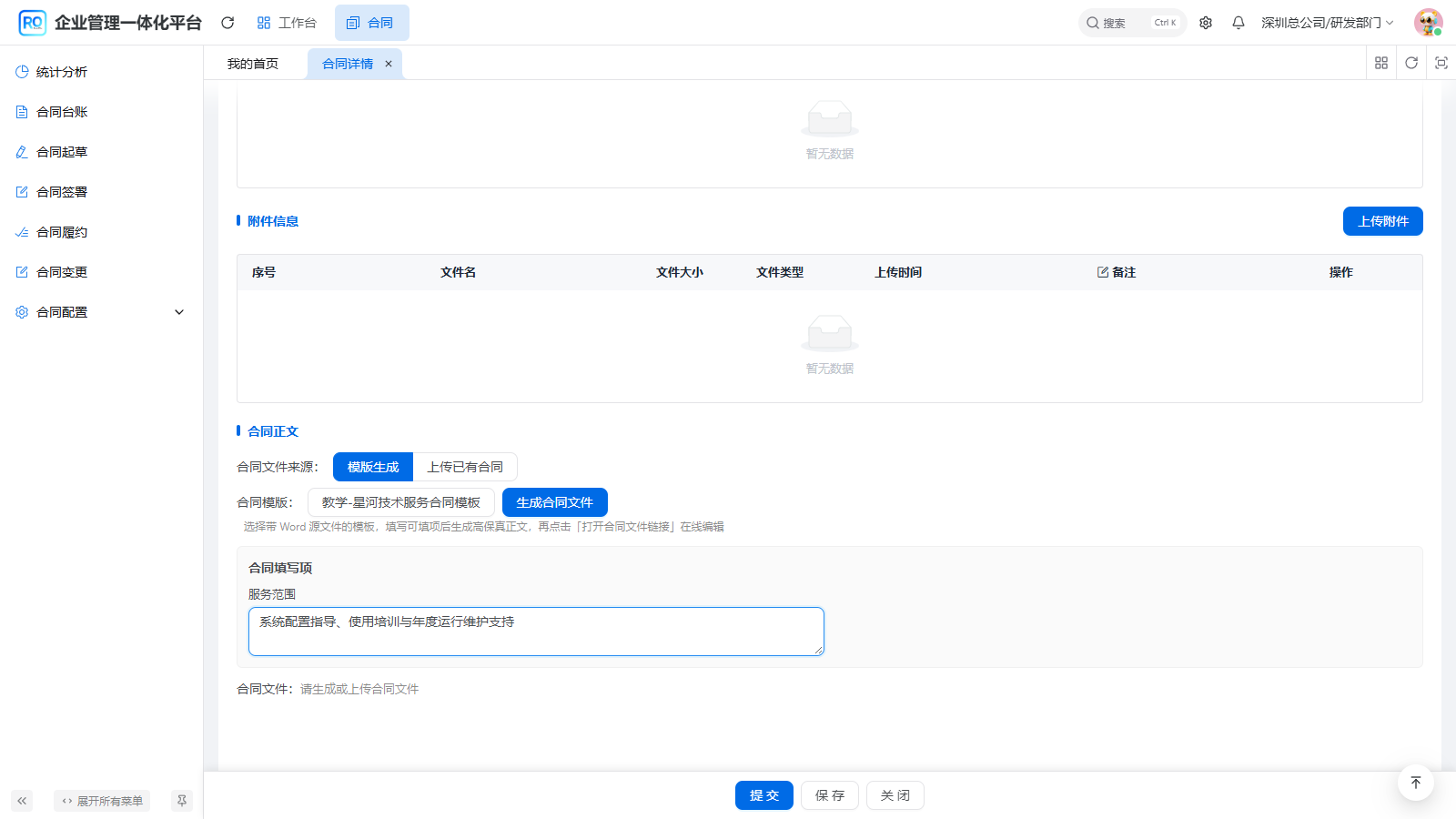
Task: Open the tab grid layout icon
Action: click(x=1381, y=63)
